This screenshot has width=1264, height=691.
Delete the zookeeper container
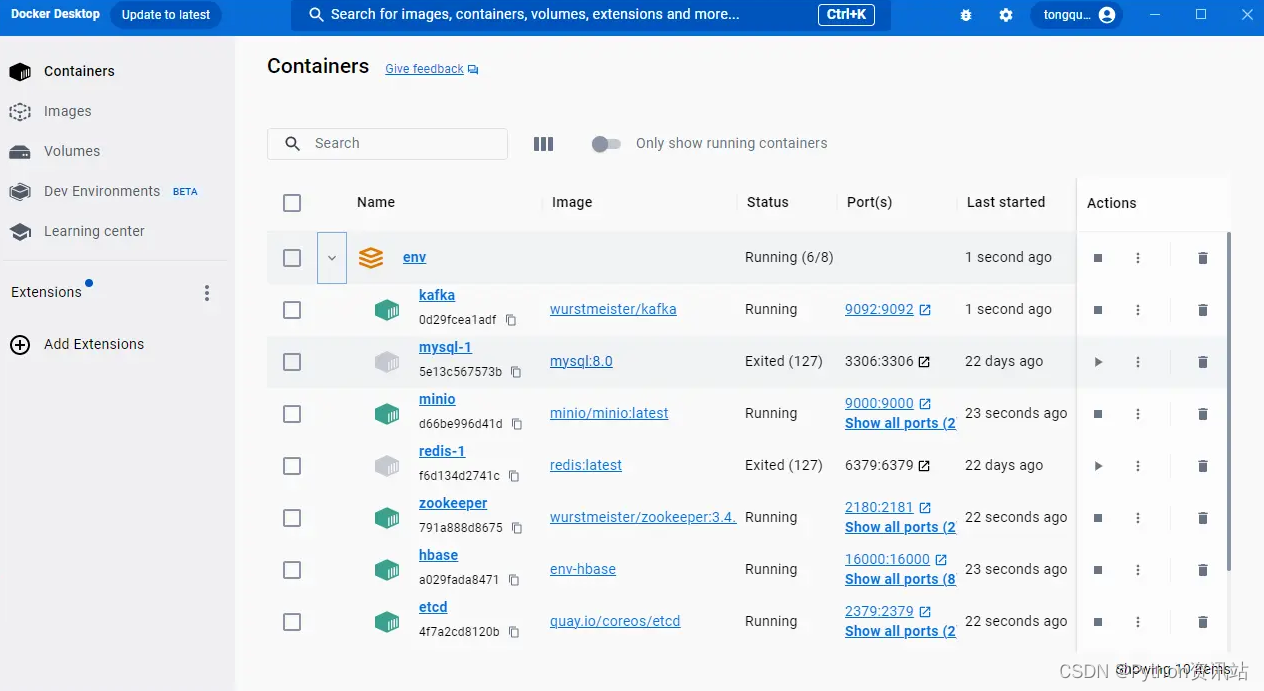(1203, 518)
